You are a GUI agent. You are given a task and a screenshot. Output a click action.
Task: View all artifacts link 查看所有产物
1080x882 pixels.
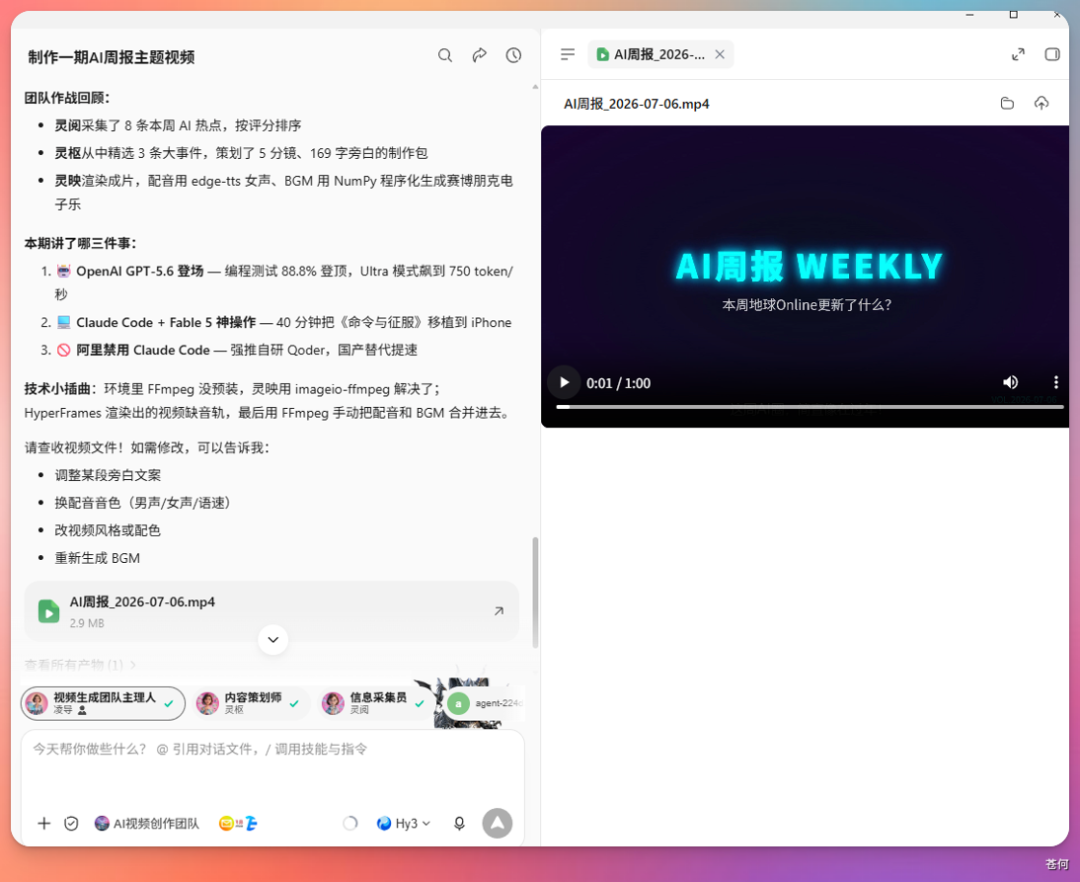(x=80, y=664)
